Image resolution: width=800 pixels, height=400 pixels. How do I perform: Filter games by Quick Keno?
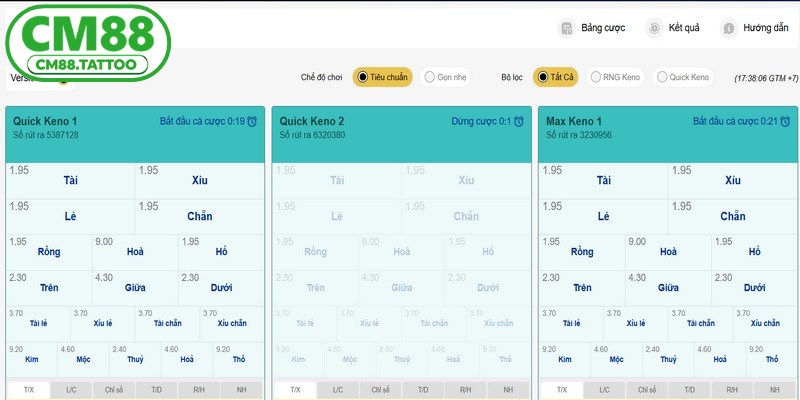[683, 77]
